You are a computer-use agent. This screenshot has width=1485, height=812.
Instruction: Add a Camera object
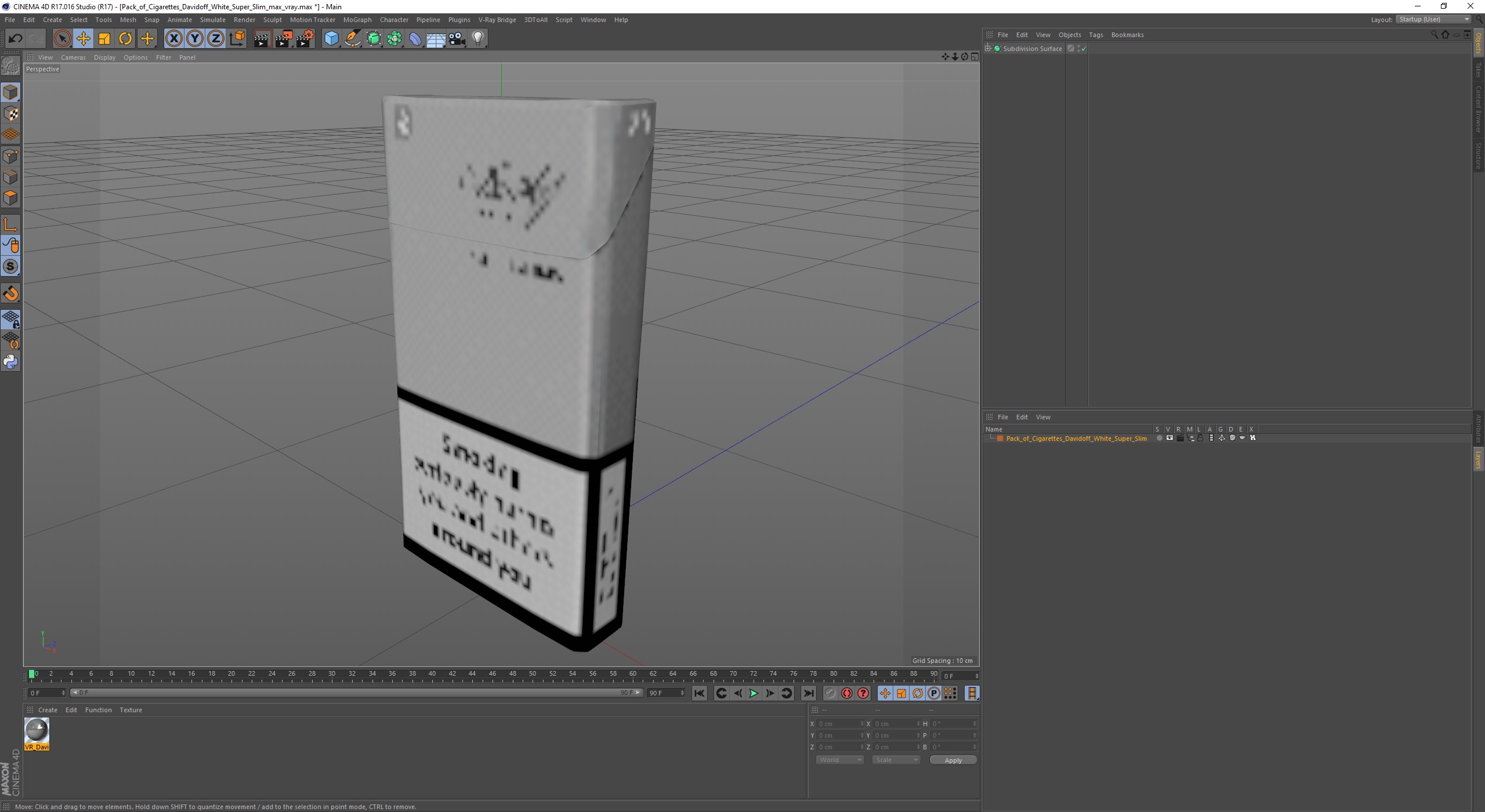tap(457, 39)
